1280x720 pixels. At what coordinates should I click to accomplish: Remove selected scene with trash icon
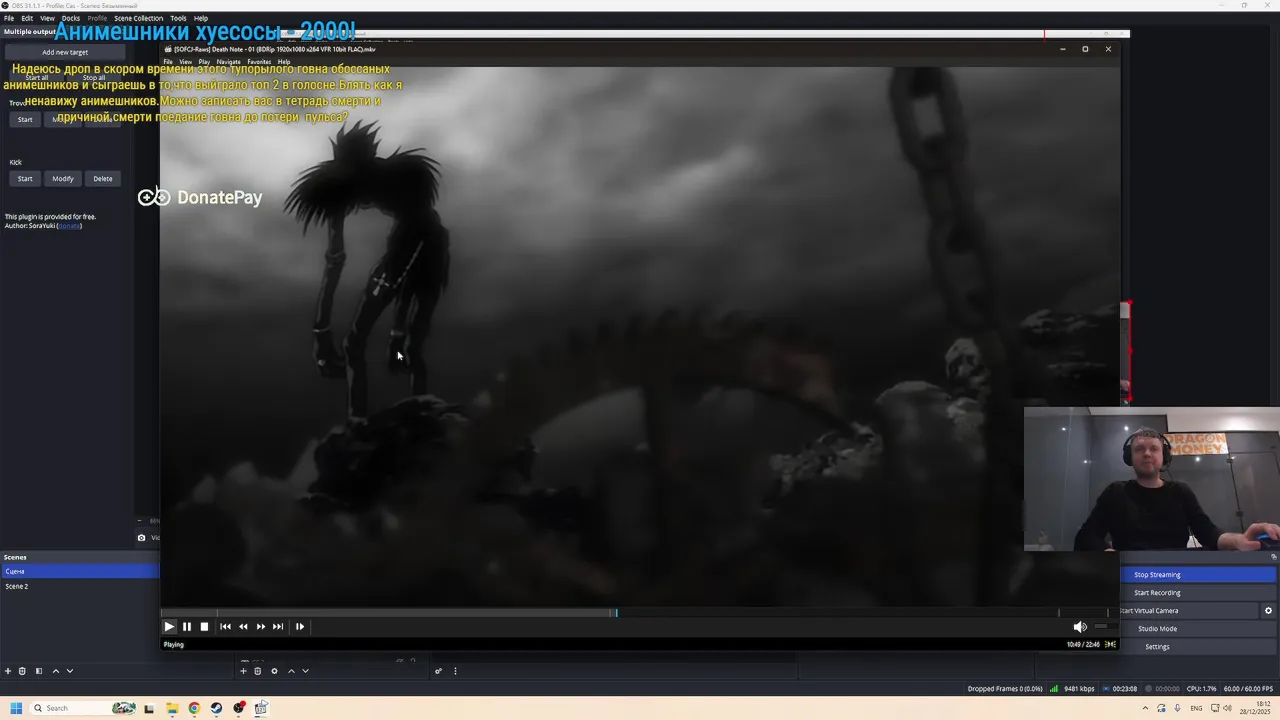click(22, 671)
